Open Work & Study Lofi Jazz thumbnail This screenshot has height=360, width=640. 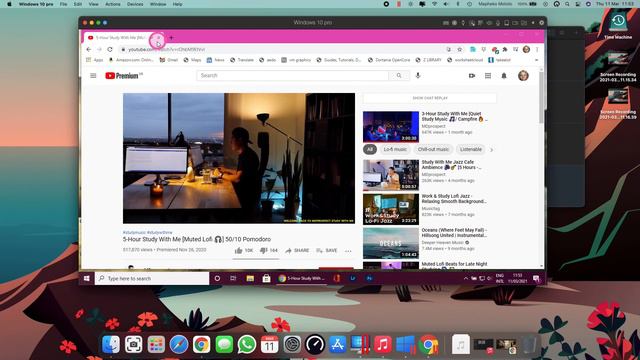coord(391,209)
